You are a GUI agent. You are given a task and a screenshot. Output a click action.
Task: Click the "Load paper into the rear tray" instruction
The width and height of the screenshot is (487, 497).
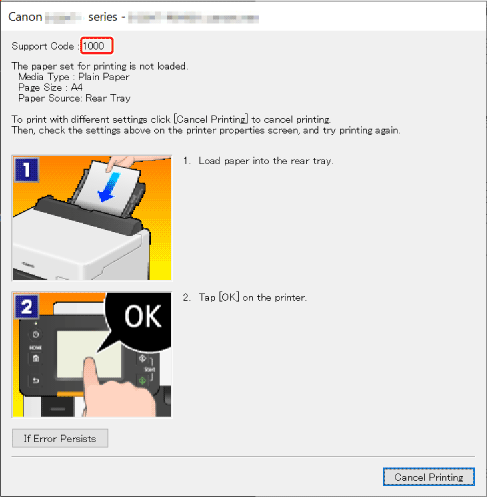click(266, 161)
